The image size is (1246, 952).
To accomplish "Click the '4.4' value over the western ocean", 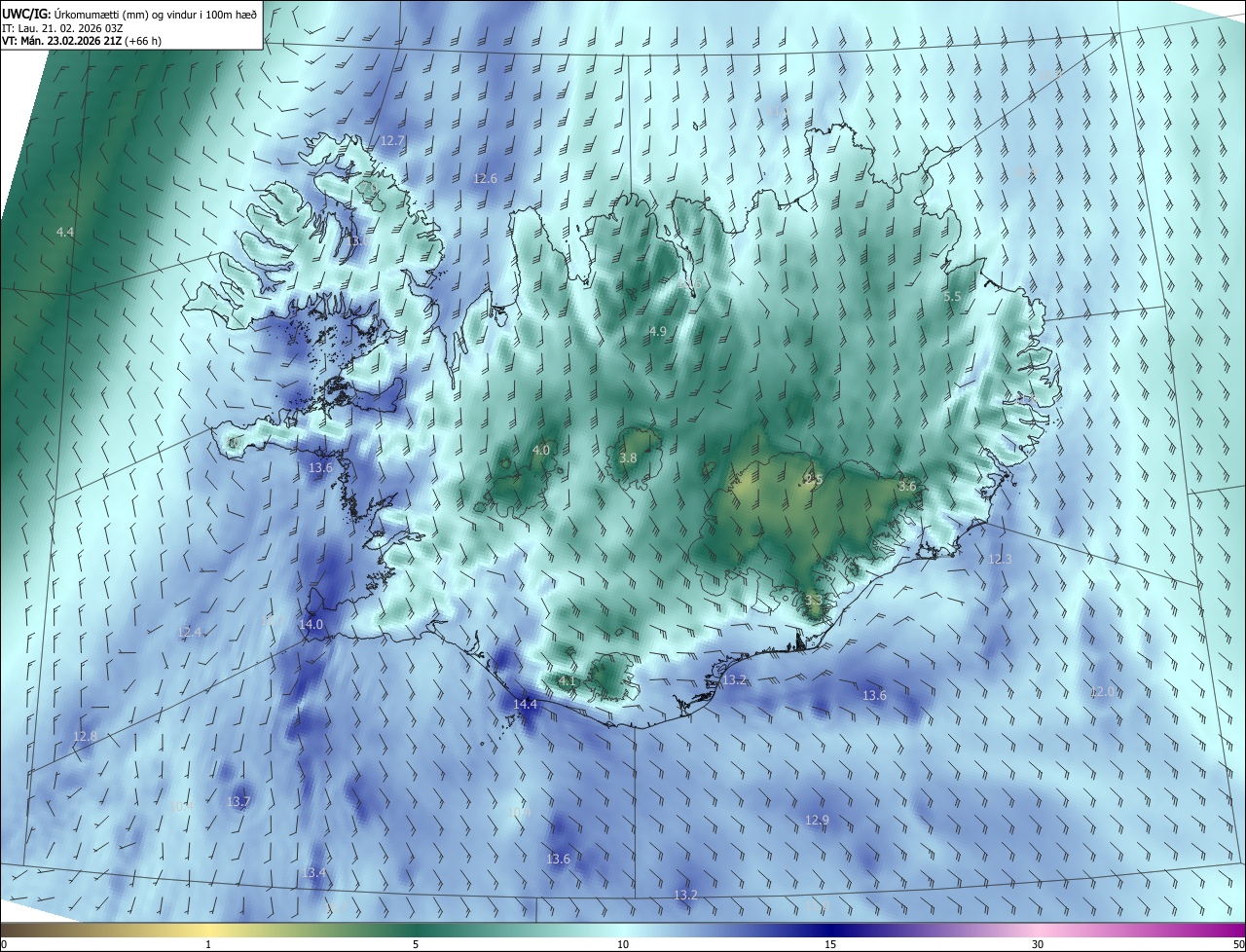I will click(x=65, y=232).
